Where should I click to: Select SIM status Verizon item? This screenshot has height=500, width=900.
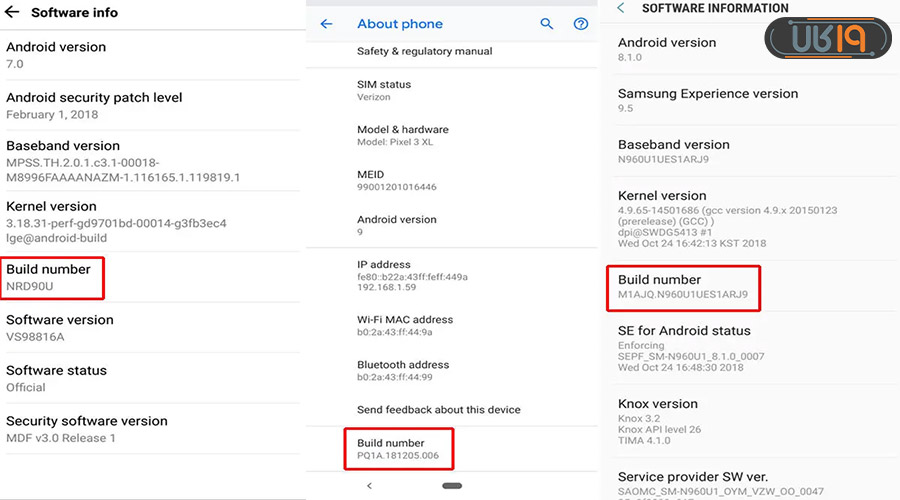384,91
